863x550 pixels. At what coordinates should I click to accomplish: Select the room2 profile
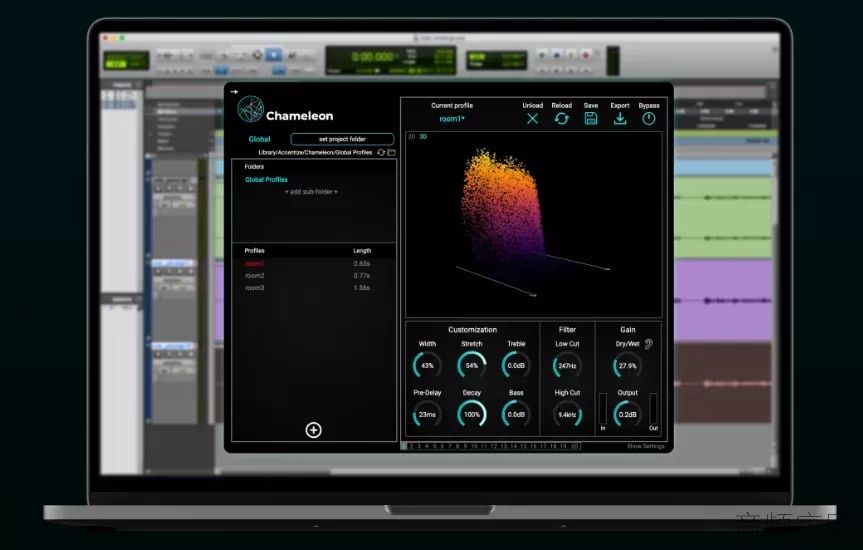[254, 276]
